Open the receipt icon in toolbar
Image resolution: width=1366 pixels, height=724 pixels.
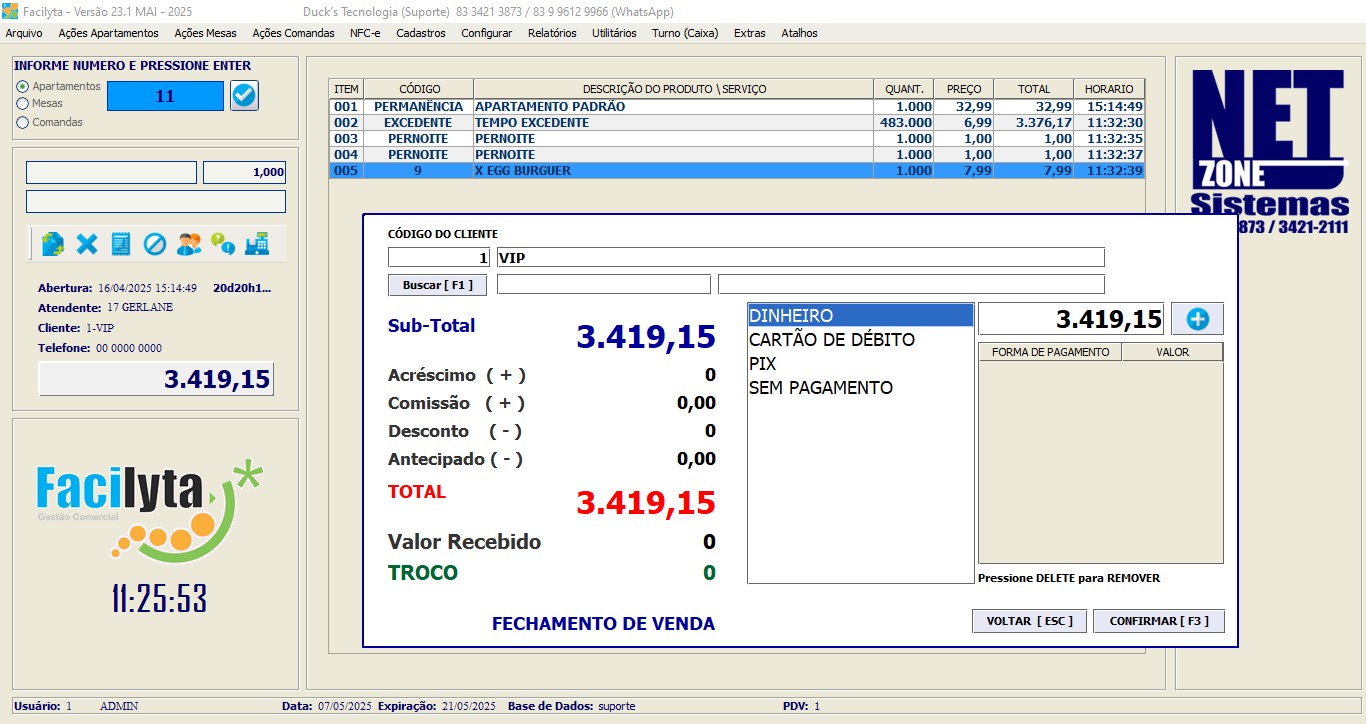[121, 243]
